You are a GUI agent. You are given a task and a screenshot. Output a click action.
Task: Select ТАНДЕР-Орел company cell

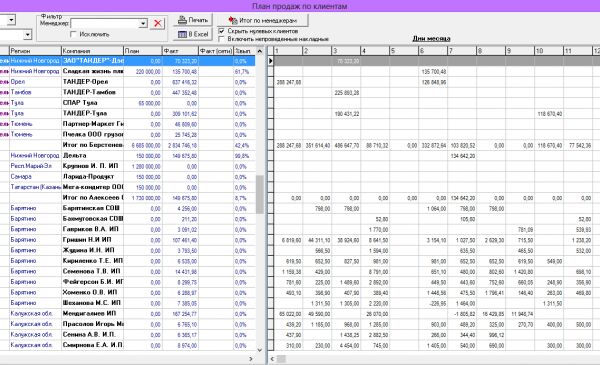point(92,82)
